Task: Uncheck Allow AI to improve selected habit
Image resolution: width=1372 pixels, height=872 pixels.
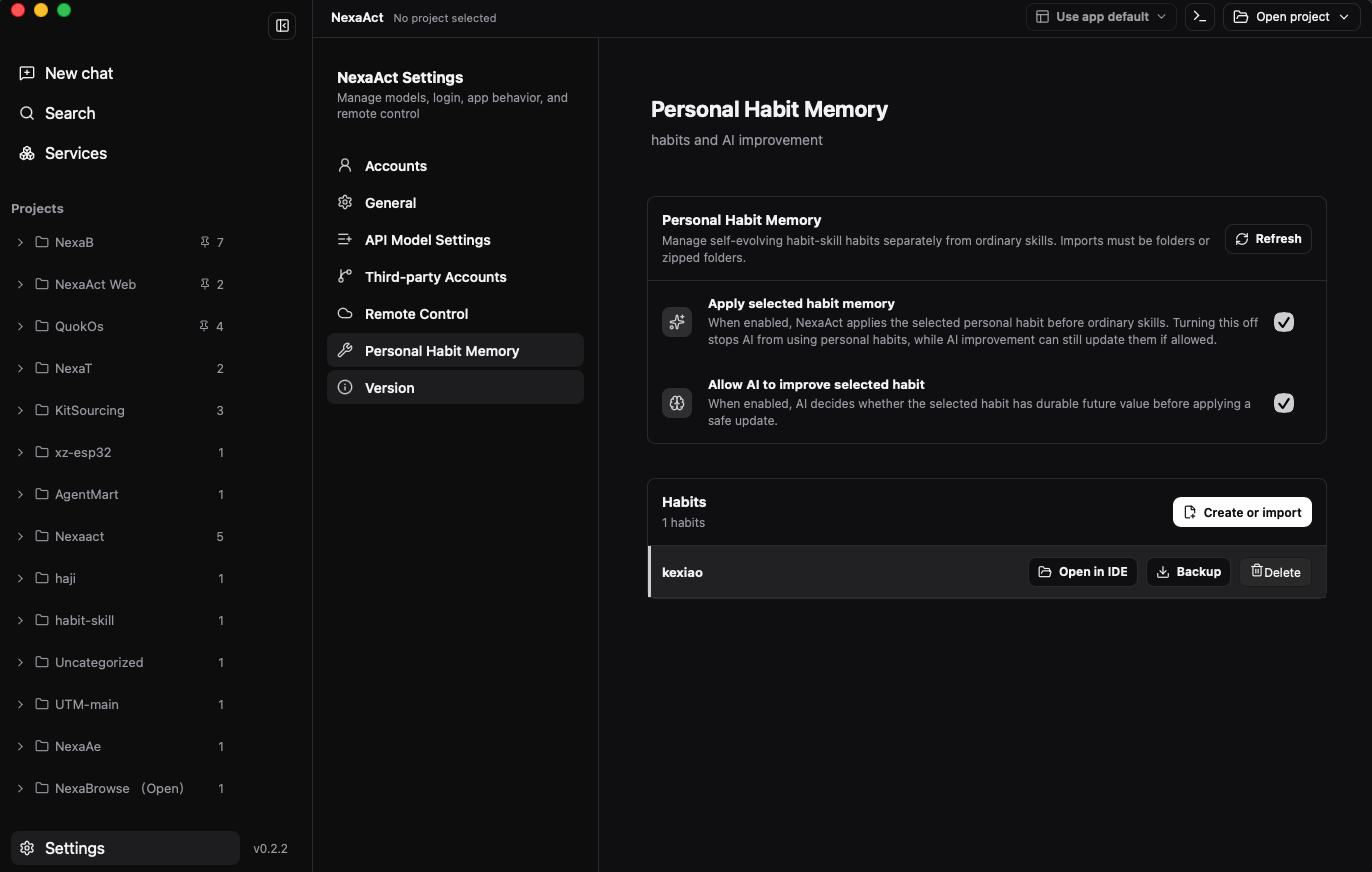Action: pyautogui.click(x=1284, y=403)
